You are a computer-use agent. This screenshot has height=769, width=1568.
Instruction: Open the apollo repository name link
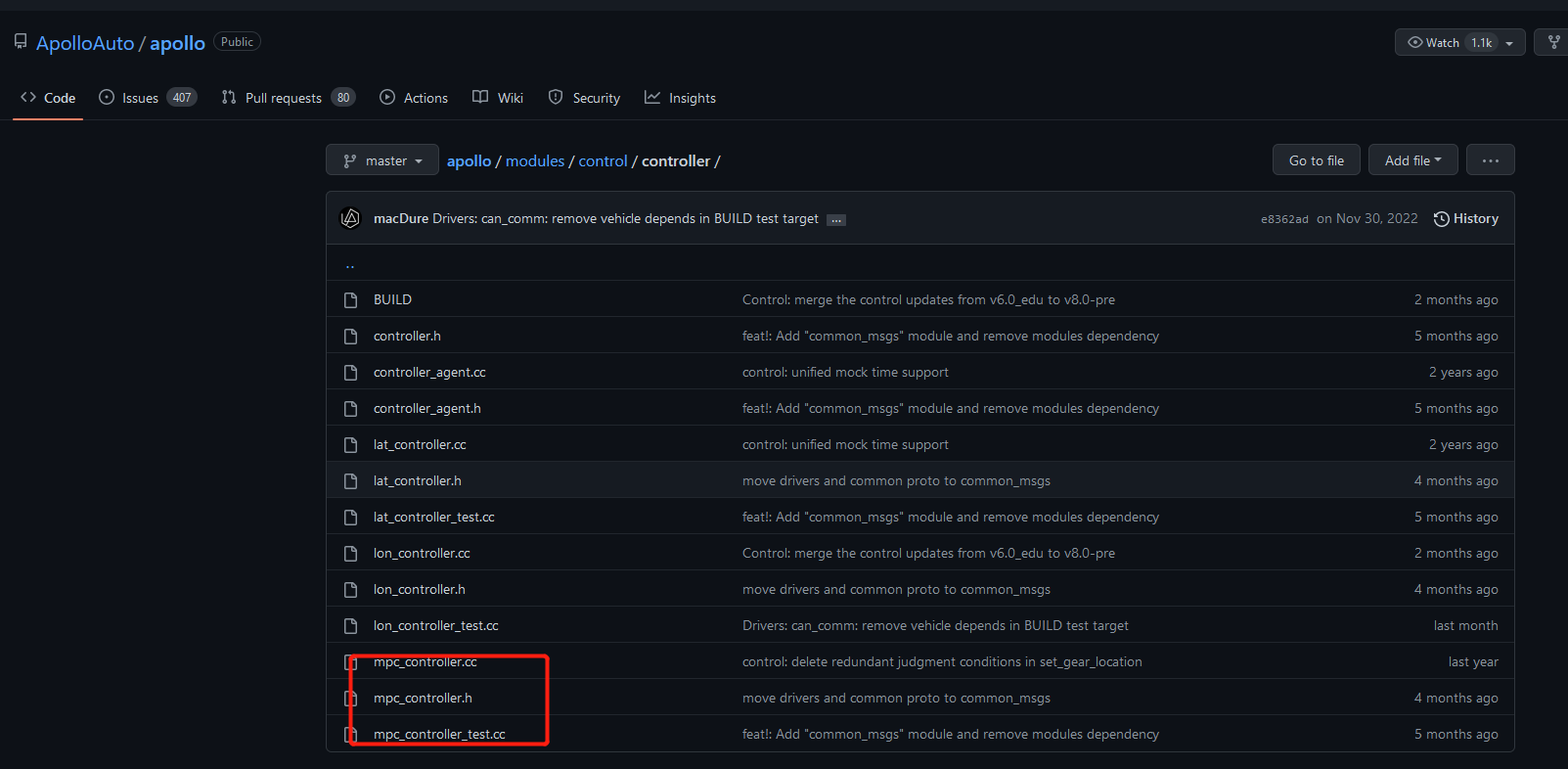pyautogui.click(x=177, y=43)
